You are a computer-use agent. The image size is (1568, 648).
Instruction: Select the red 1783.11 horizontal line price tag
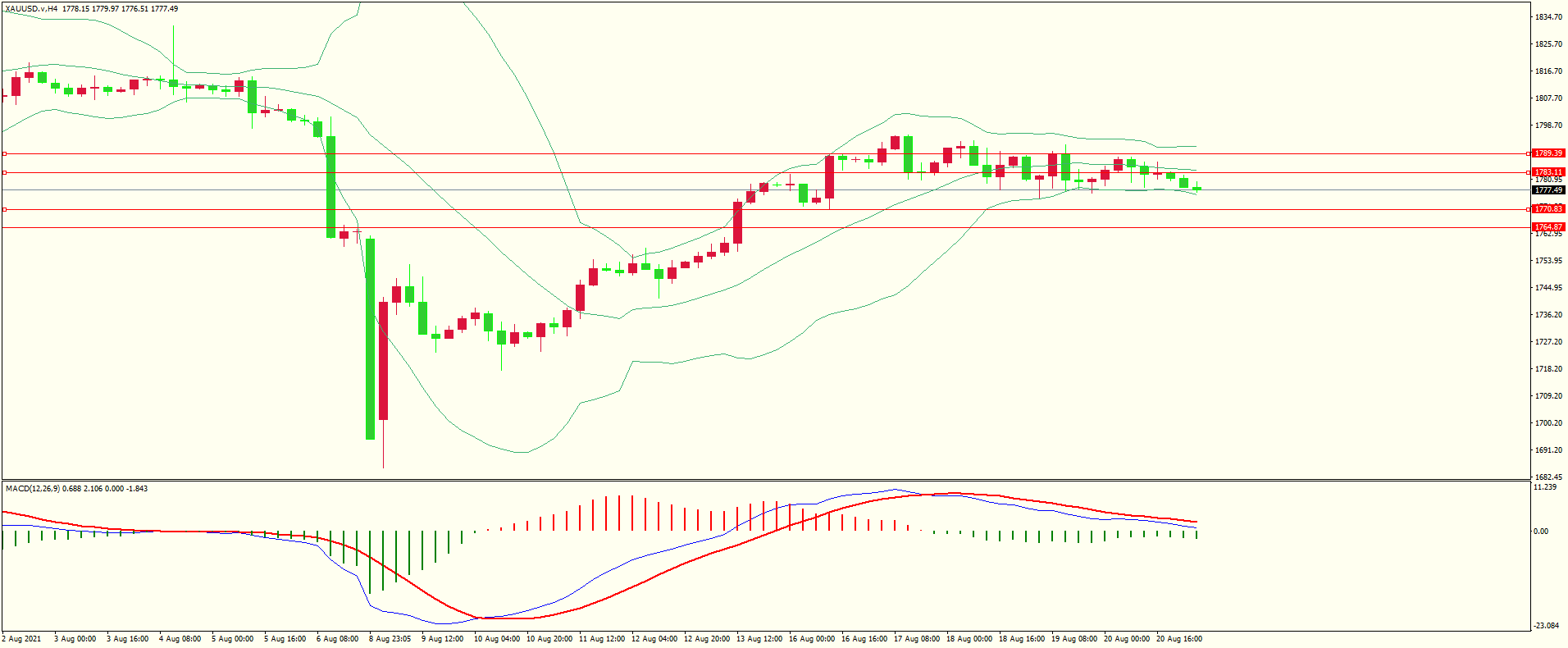pos(1549,172)
